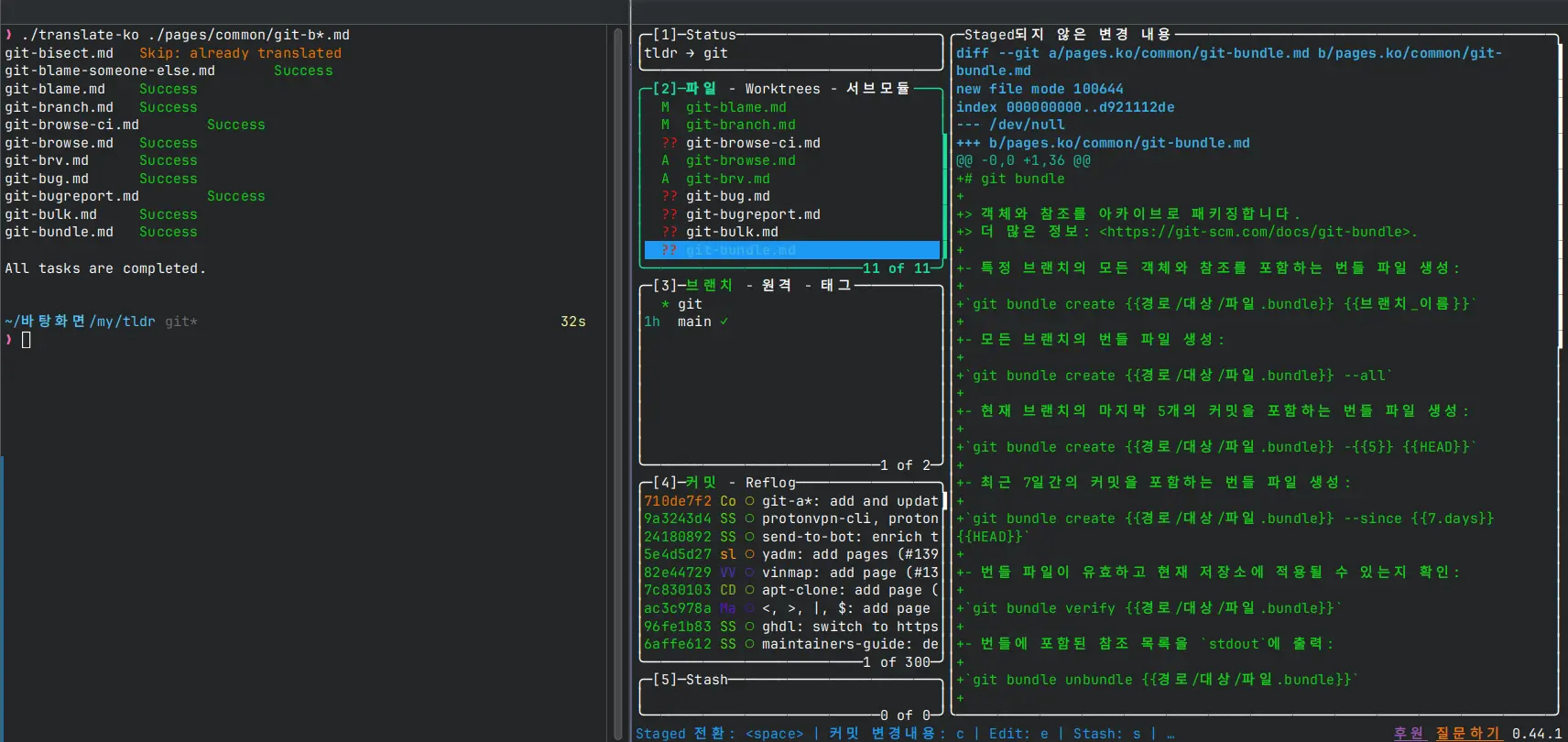Click the '# git bundle' heading line in diff
This screenshot has width=1568, height=742.
(x=1010, y=179)
